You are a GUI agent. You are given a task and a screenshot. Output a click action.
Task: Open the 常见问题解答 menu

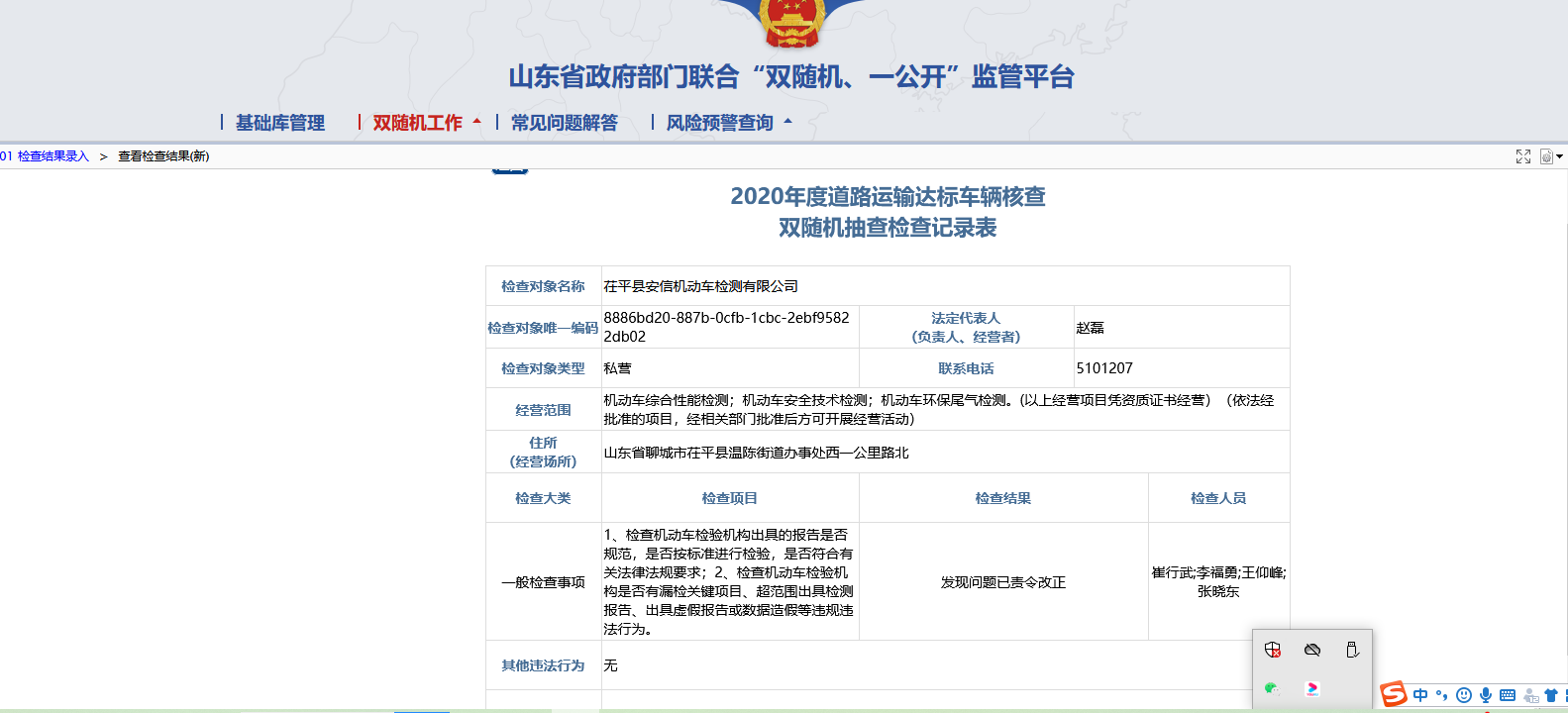[x=564, y=123]
